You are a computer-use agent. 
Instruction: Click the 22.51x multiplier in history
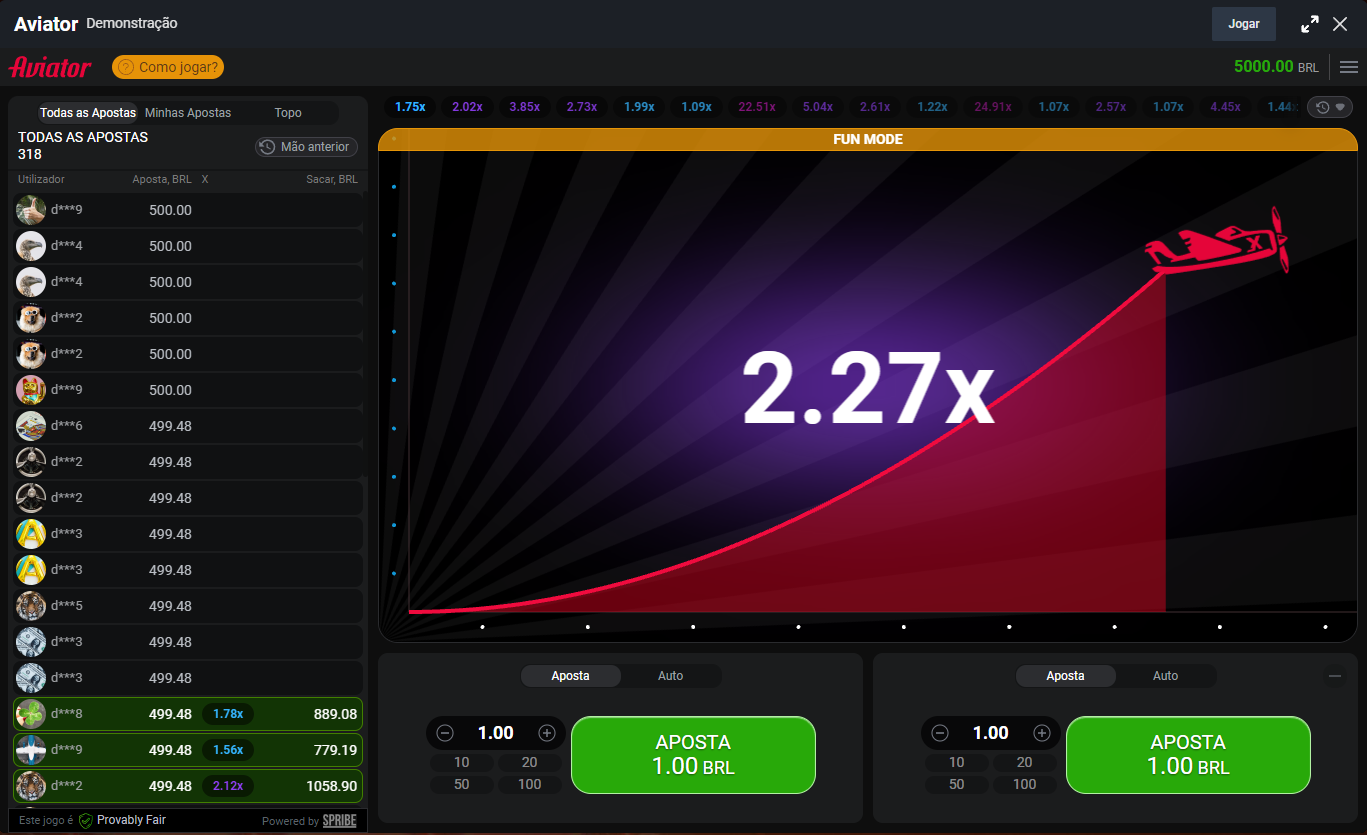(757, 106)
